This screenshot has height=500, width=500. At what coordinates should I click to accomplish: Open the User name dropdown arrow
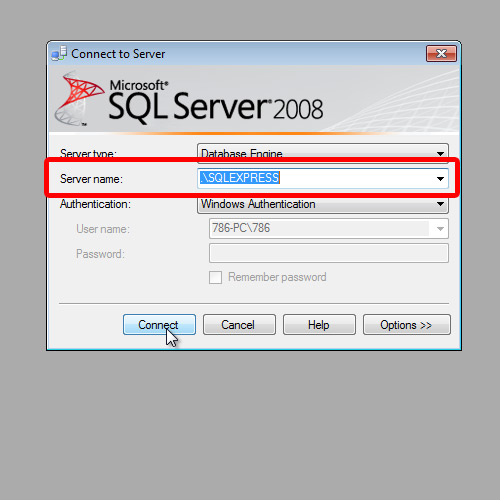[440, 229]
